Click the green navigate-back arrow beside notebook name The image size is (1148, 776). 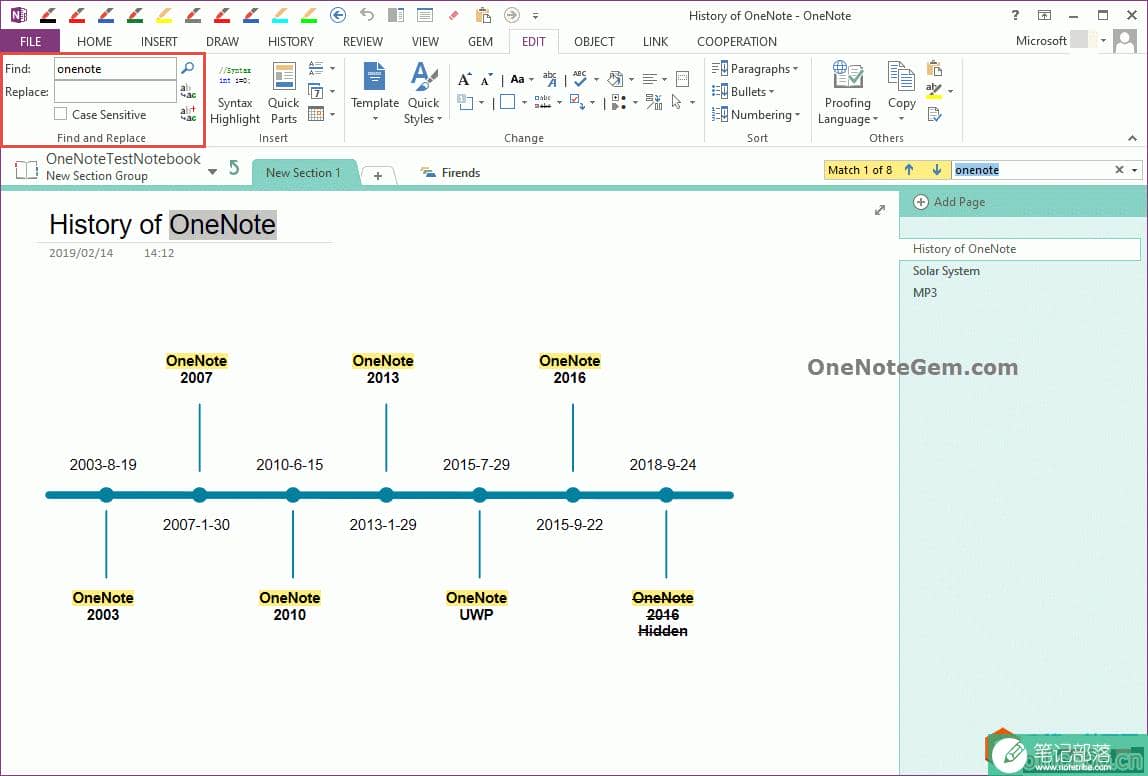(x=234, y=168)
